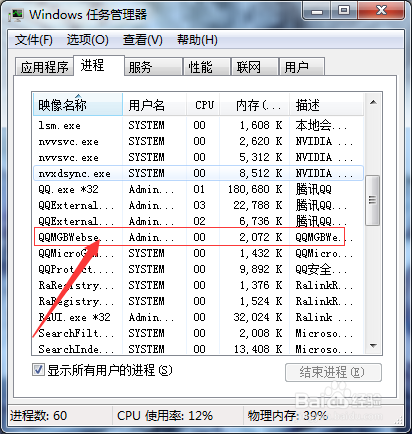Sort by 映像名称 column header
The image size is (412, 434).
click(x=78, y=105)
